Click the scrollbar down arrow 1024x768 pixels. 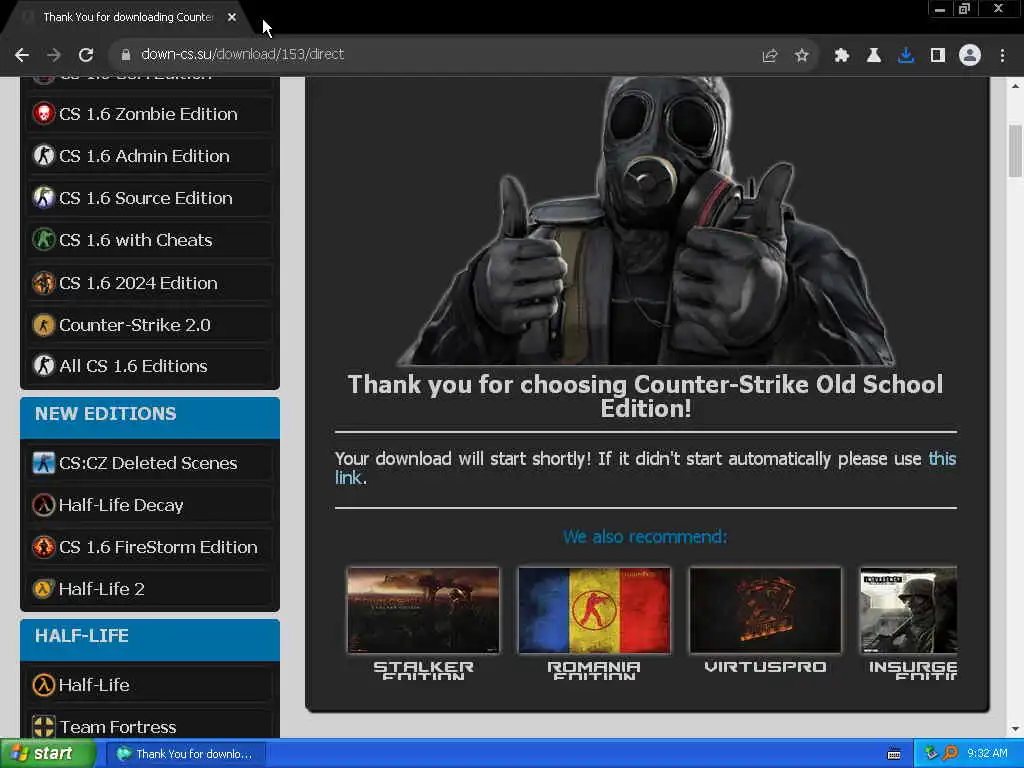(x=1015, y=729)
